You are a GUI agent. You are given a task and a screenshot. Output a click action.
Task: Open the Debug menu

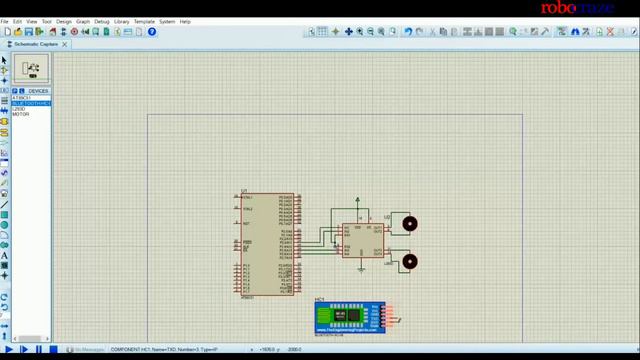tap(102, 22)
